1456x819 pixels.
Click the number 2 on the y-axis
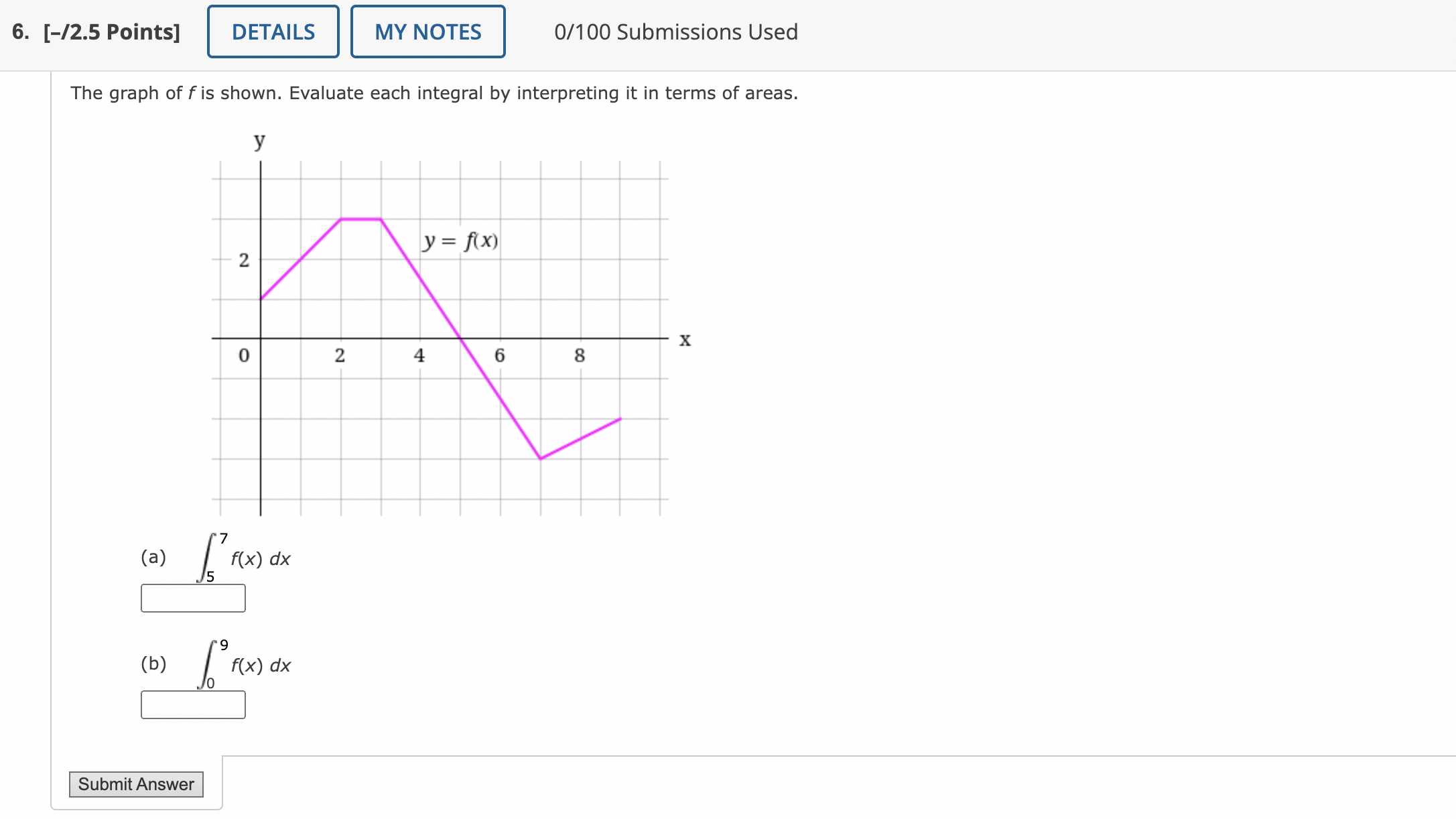coord(244,259)
